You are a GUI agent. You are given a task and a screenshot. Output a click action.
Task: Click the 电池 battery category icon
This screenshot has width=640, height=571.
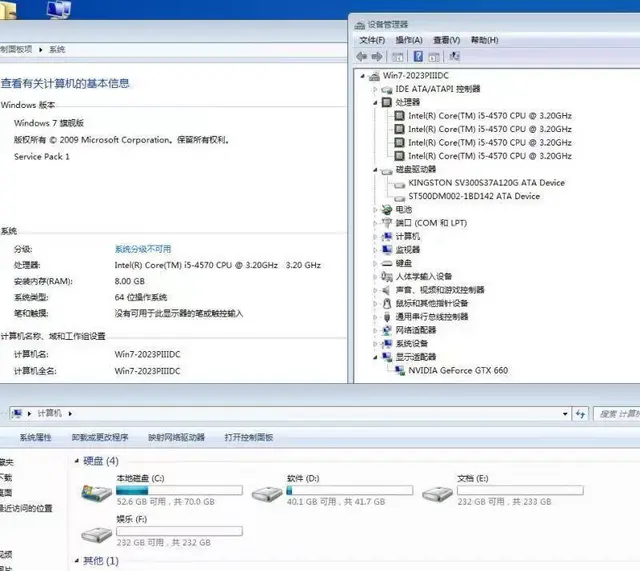pyautogui.click(x=387, y=209)
